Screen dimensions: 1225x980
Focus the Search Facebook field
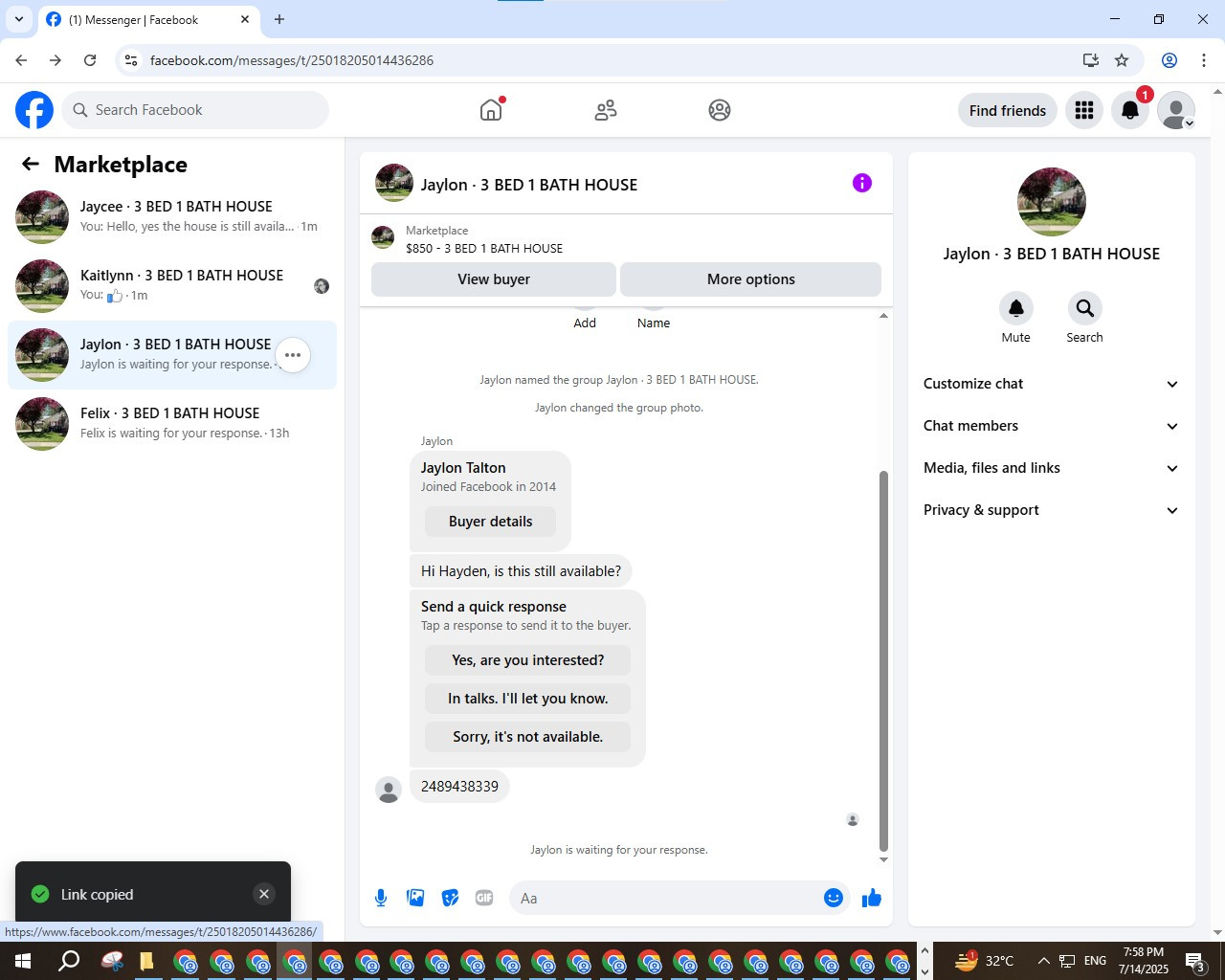pyautogui.click(x=195, y=110)
